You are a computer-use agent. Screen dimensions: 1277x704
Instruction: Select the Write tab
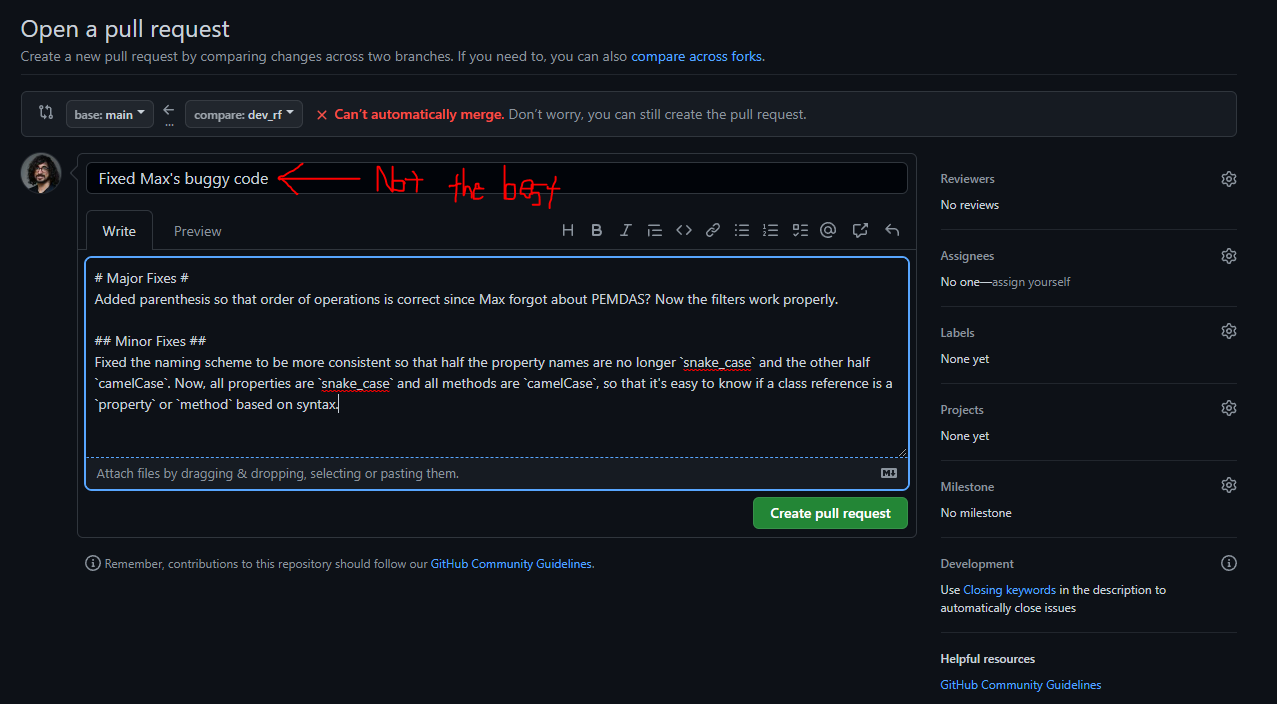[119, 231]
